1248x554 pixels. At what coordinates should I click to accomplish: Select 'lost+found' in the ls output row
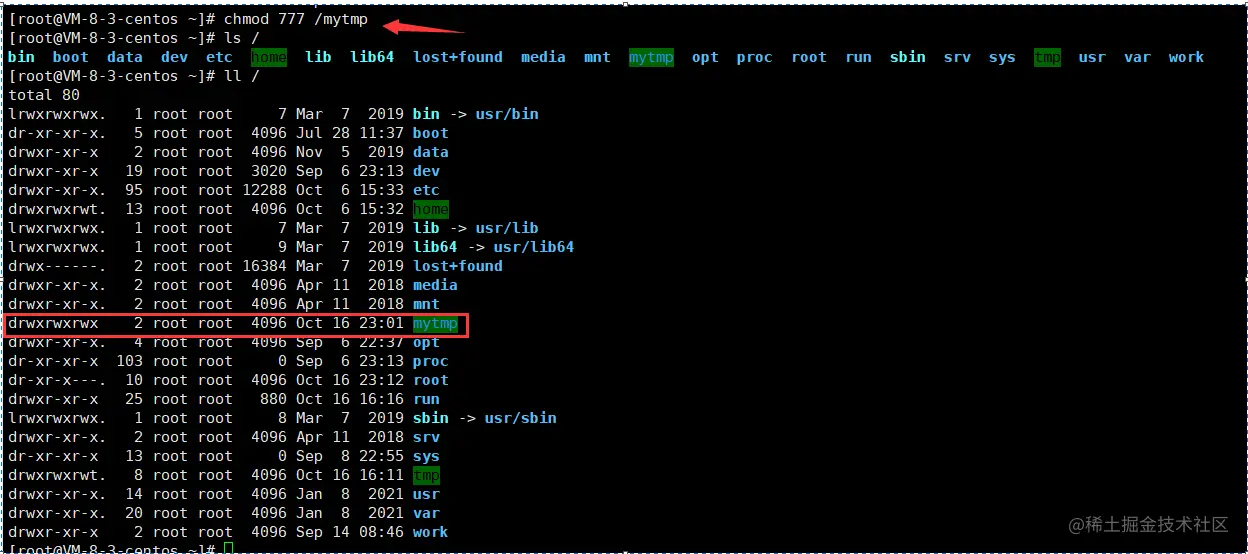pos(458,57)
